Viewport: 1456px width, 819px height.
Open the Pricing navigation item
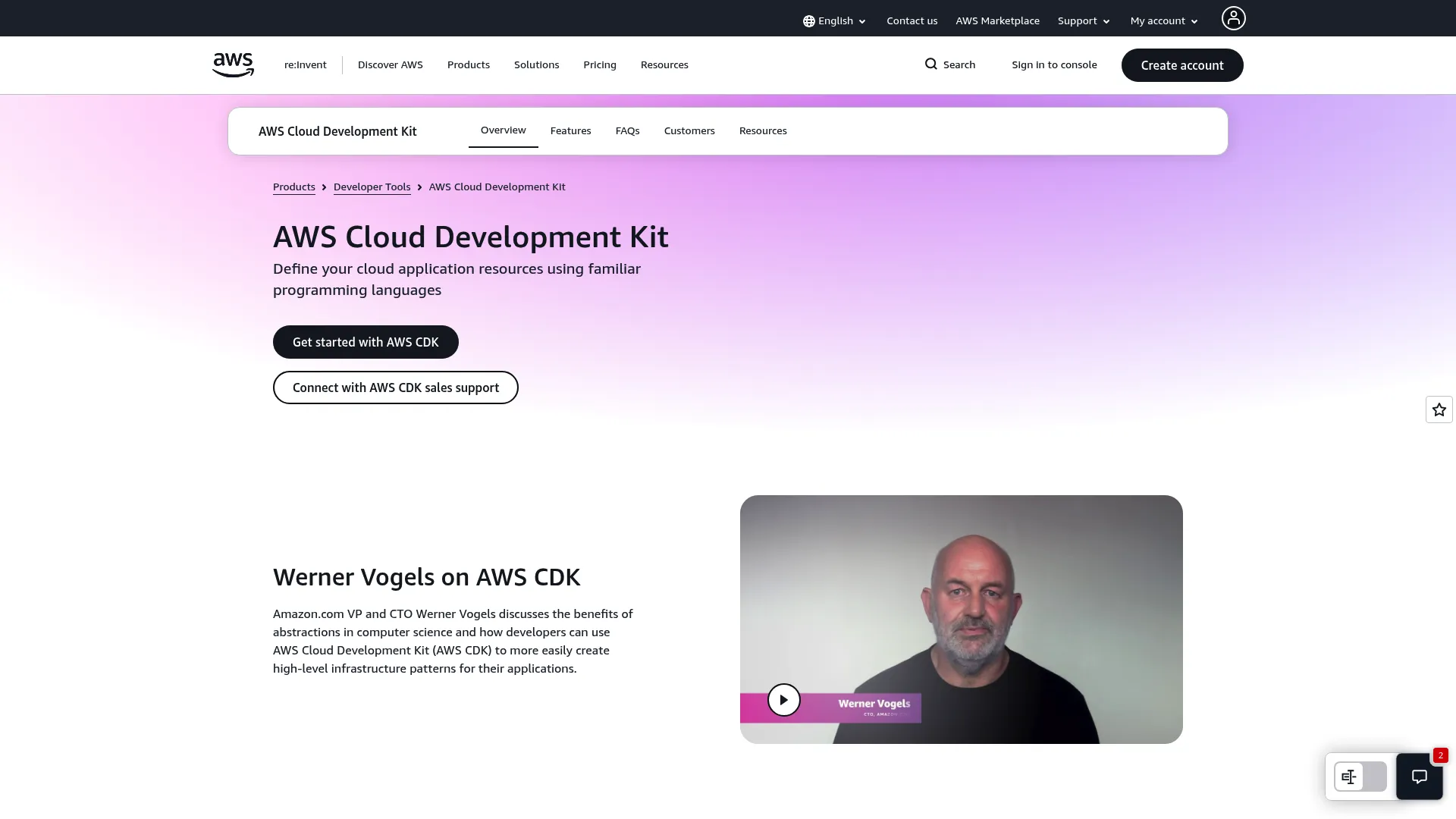click(x=600, y=65)
